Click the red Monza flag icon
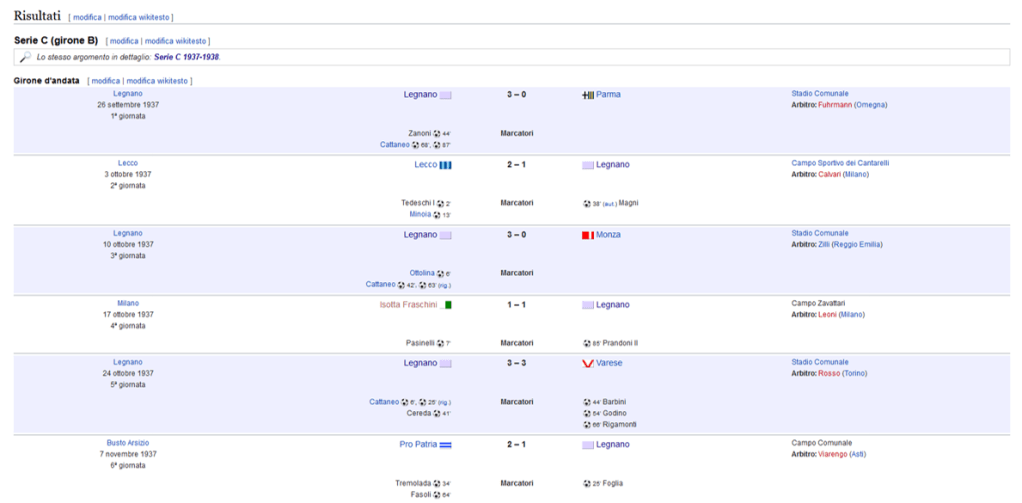 (587, 235)
